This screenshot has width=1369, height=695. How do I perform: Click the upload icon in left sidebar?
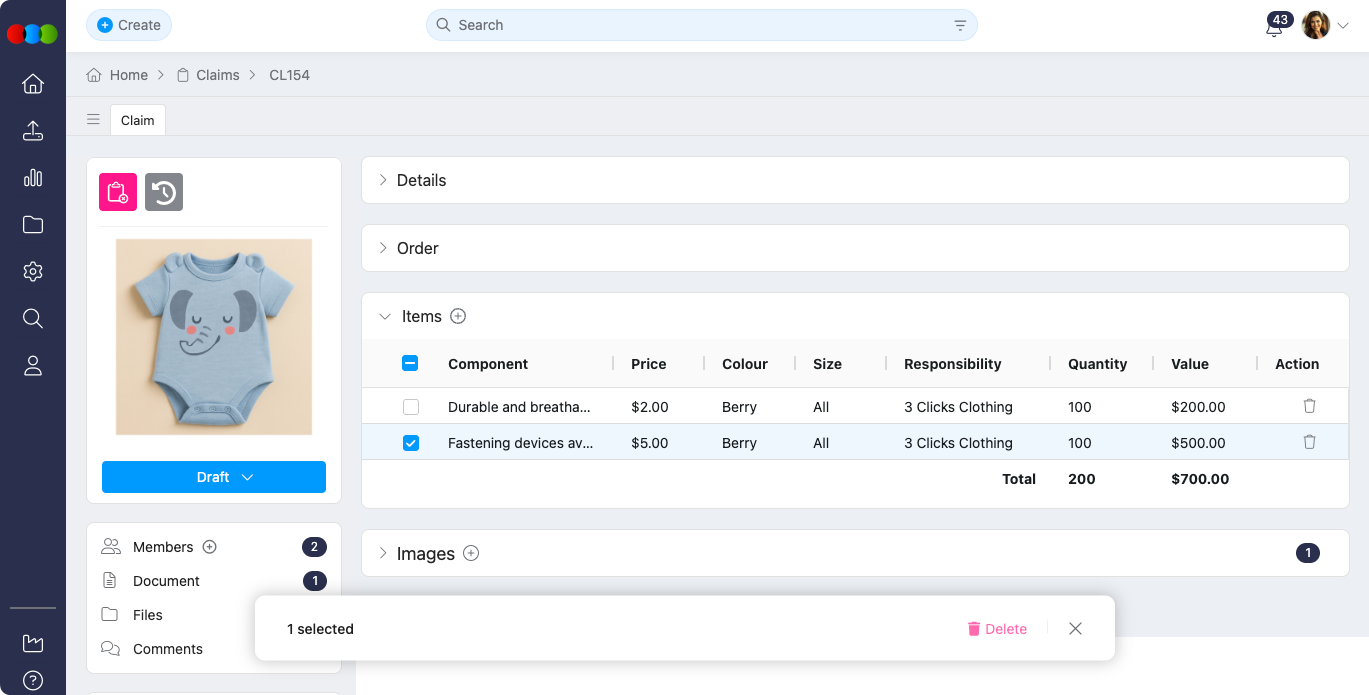pos(33,131)
